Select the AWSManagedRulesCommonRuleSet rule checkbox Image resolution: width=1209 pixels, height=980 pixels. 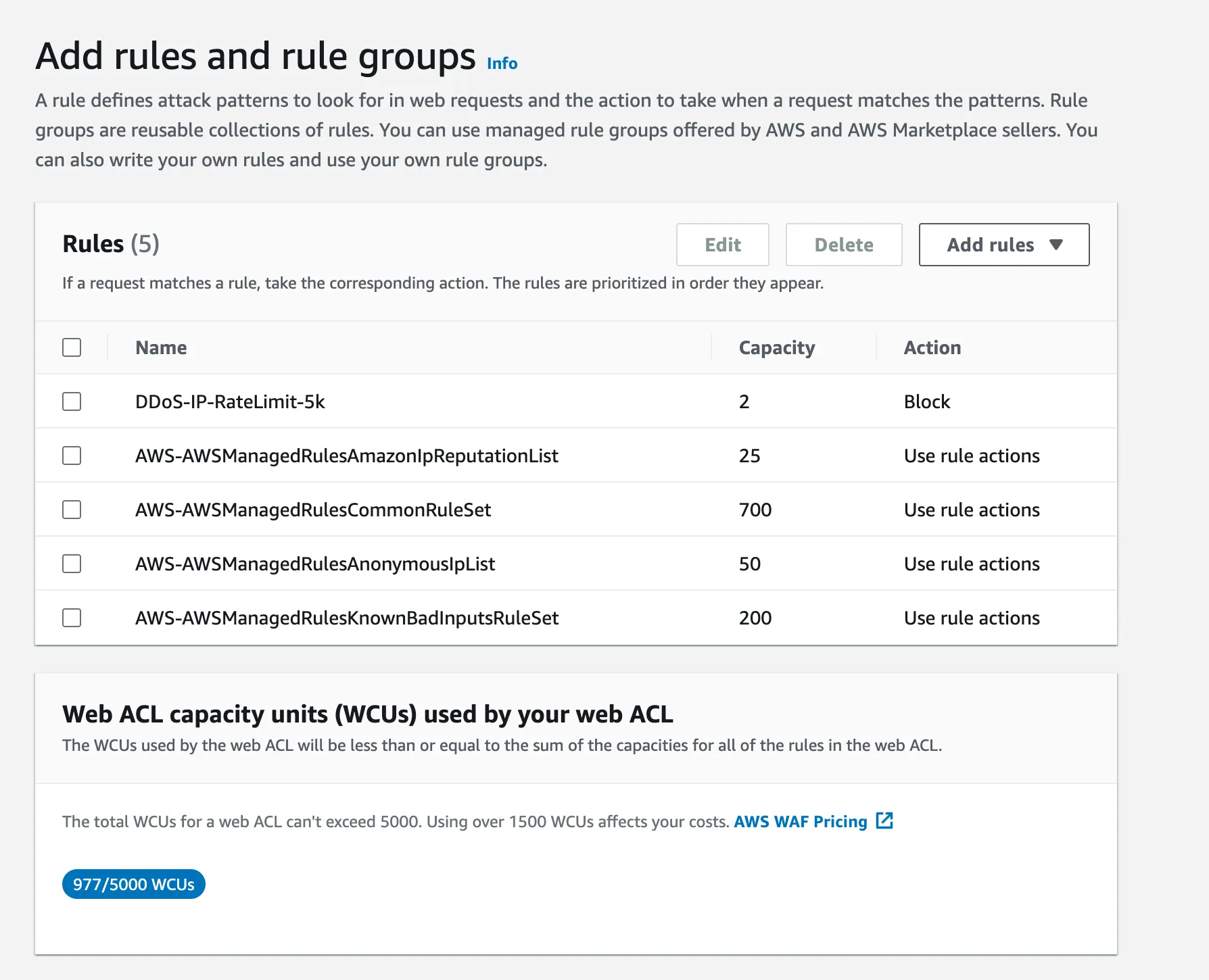pos(72,510)
